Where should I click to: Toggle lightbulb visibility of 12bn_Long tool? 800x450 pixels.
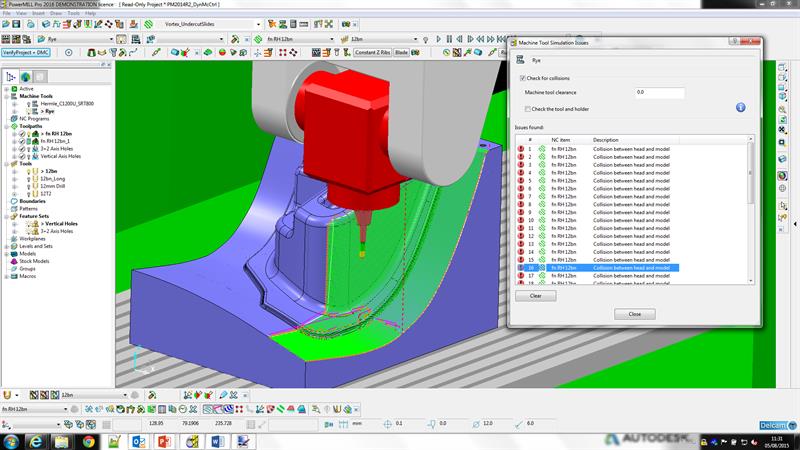[x=29, y=179]
